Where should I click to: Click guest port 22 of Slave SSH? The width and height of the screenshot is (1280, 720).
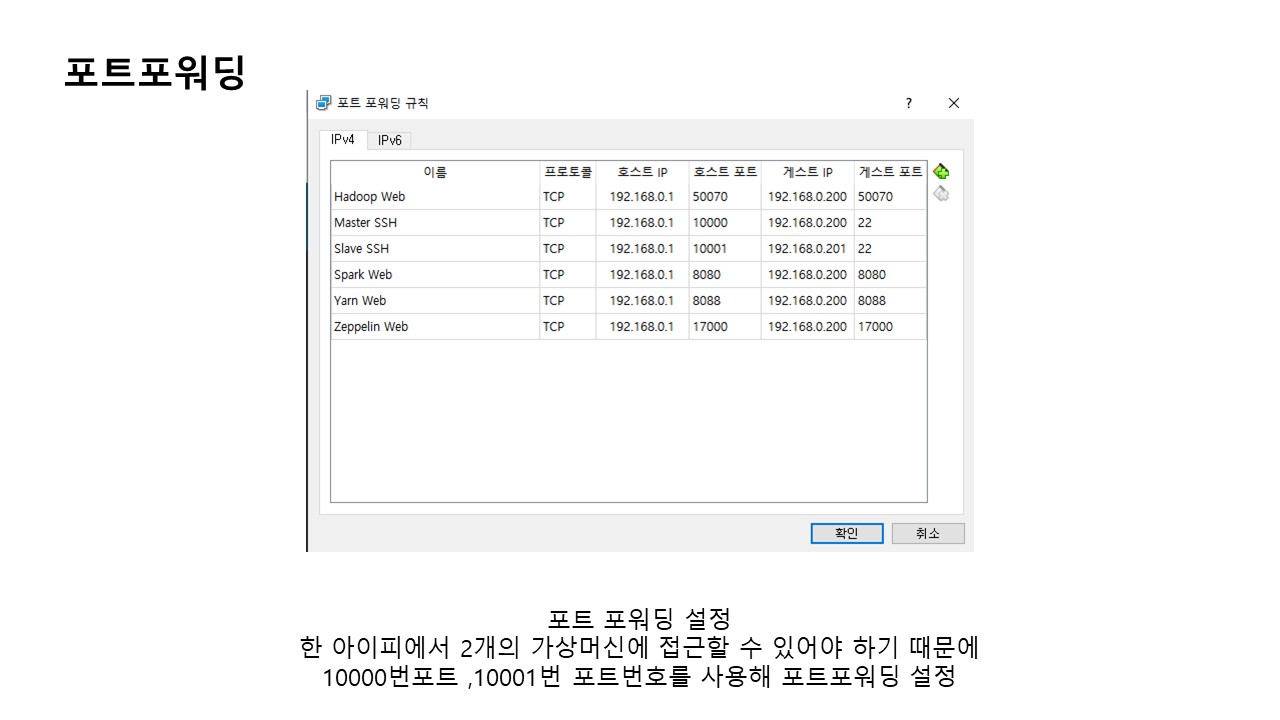pyautogui.click(x=890, y=249)
